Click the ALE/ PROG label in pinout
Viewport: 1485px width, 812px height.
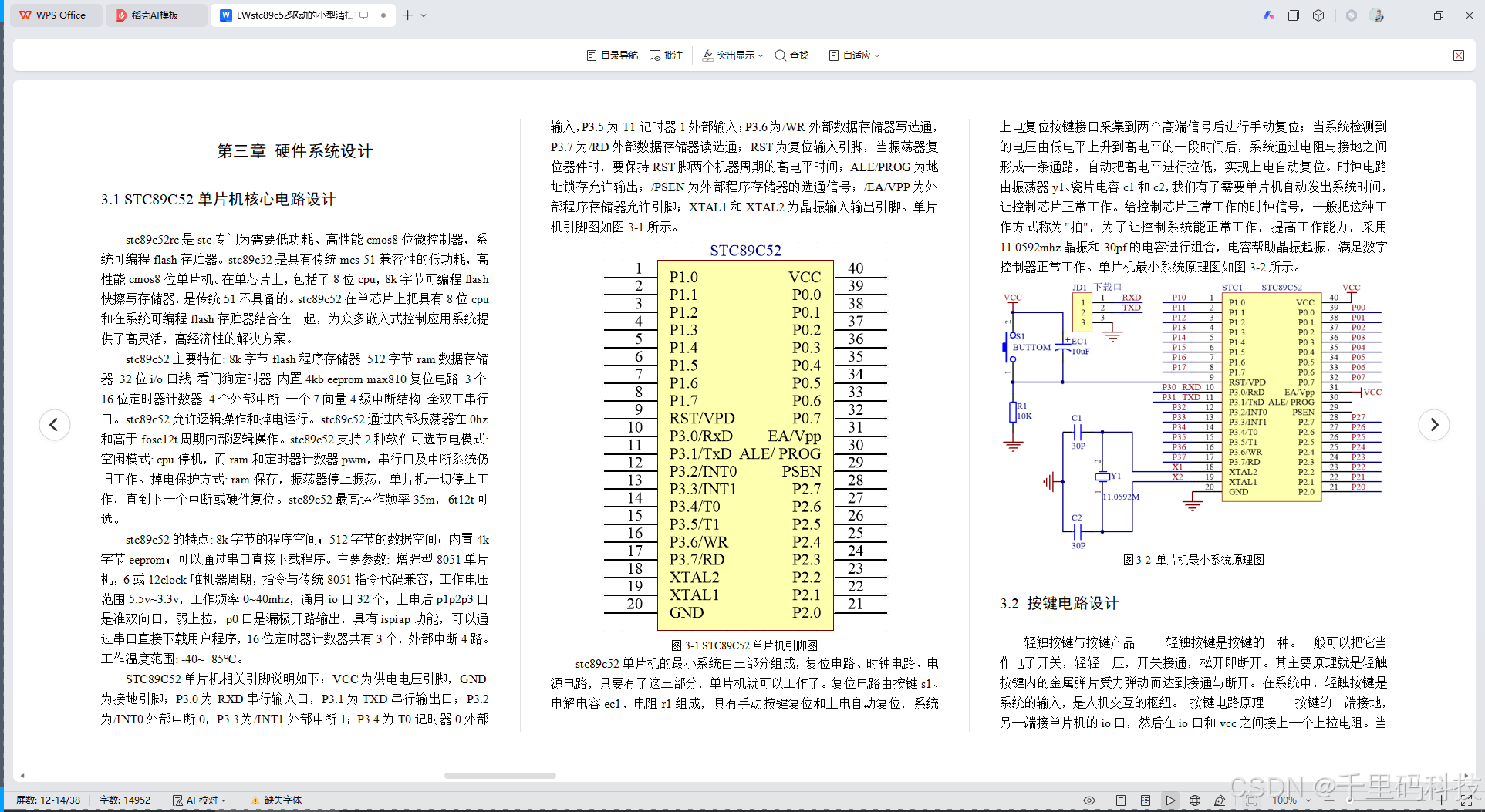coord(780,453)
